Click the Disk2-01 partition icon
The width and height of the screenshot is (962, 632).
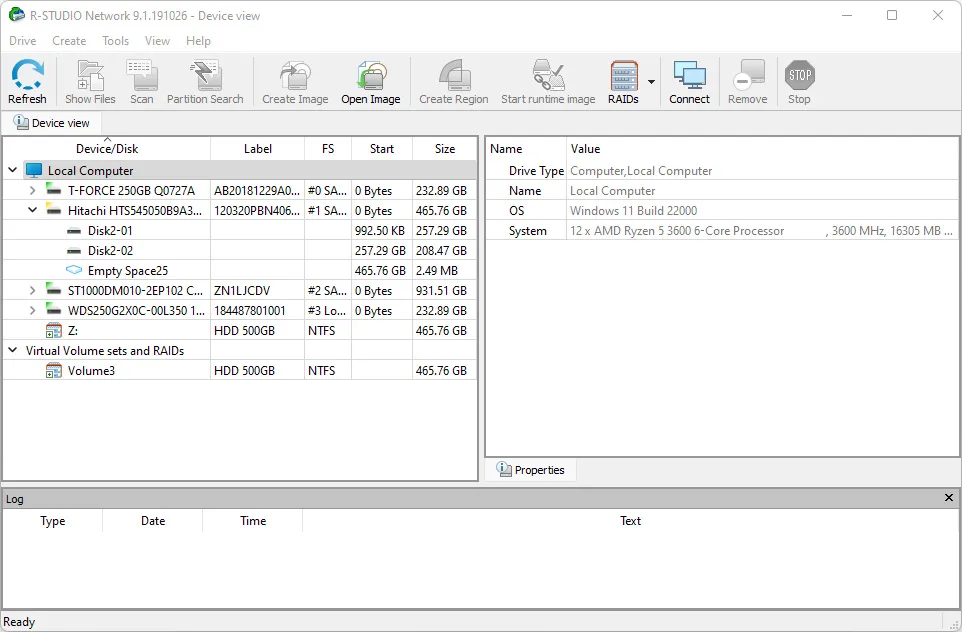click(74, 231)
